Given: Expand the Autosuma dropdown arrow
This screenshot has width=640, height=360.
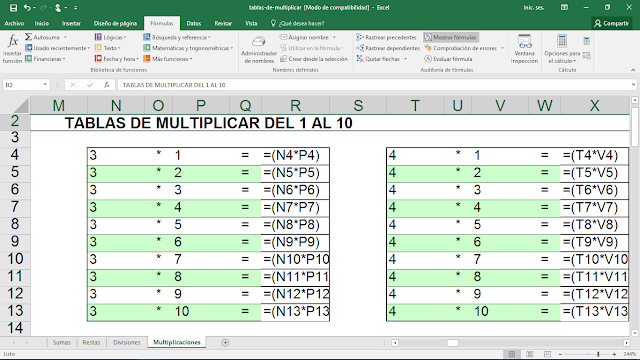Looking at the screenshot, I should [65, 38].
